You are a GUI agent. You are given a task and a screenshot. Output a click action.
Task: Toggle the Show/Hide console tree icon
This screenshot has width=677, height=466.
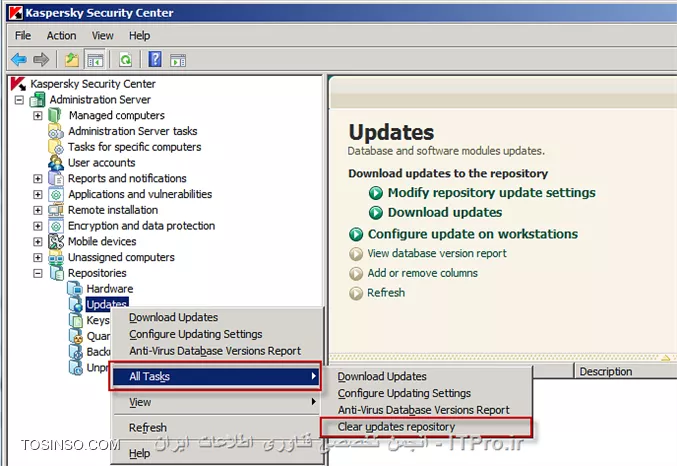pyautogui.click(x=95, y=60)
